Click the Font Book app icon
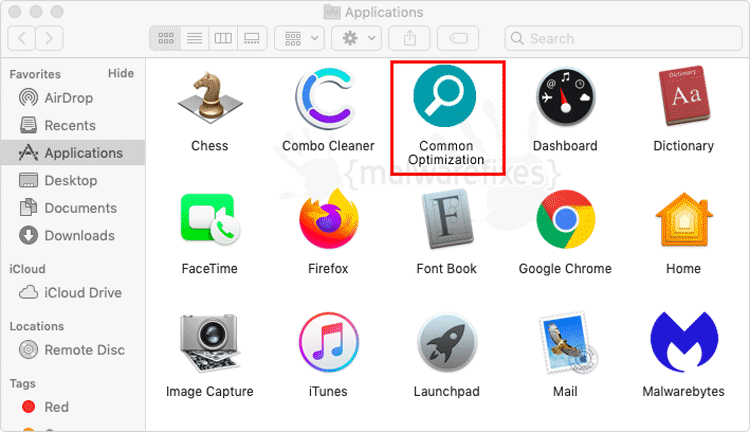Image resolution: width=750 pixels, height=432 pixels. pyautogui.click(x=447, y=219)
